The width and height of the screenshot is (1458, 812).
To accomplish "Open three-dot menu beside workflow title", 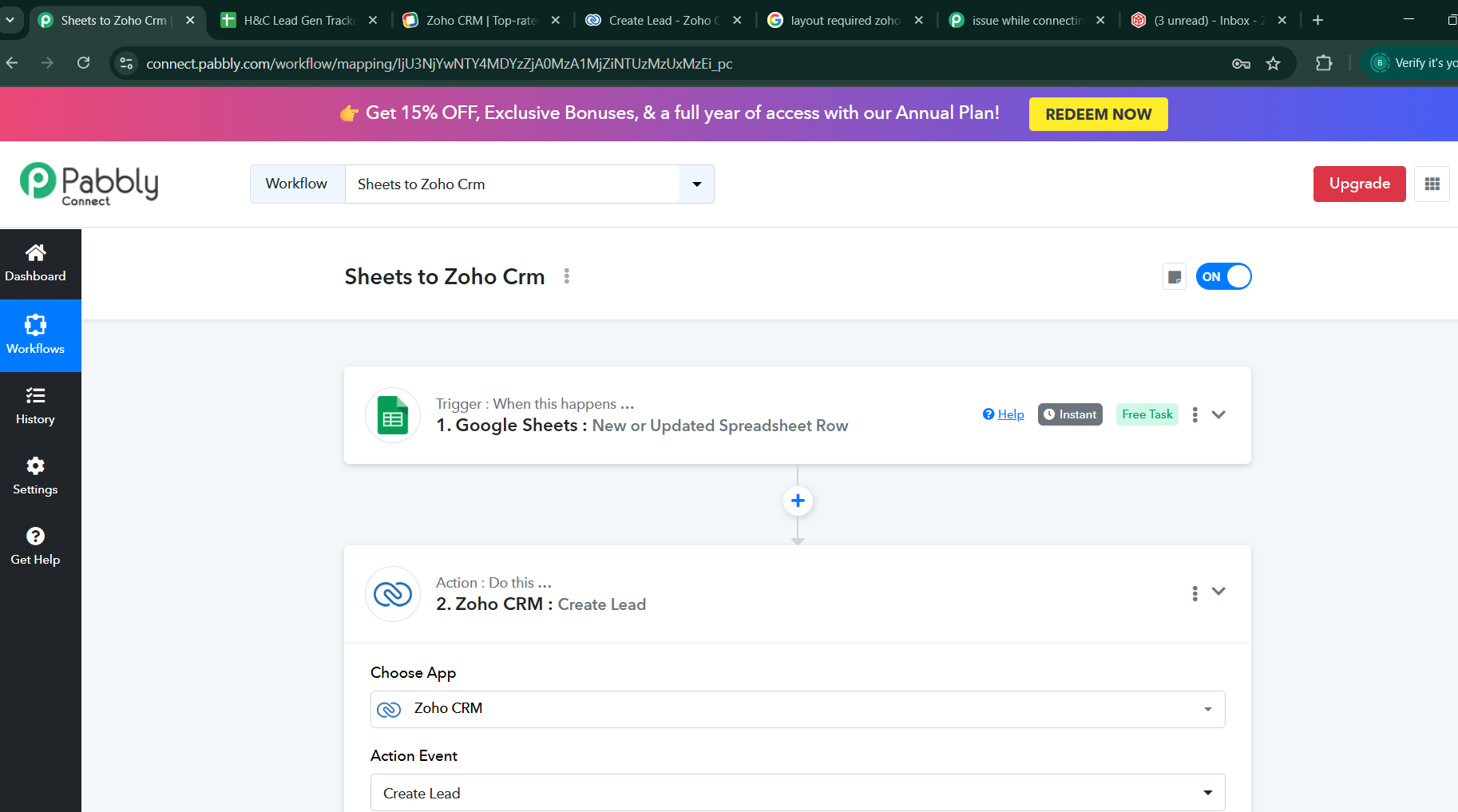I will (567, 276).
